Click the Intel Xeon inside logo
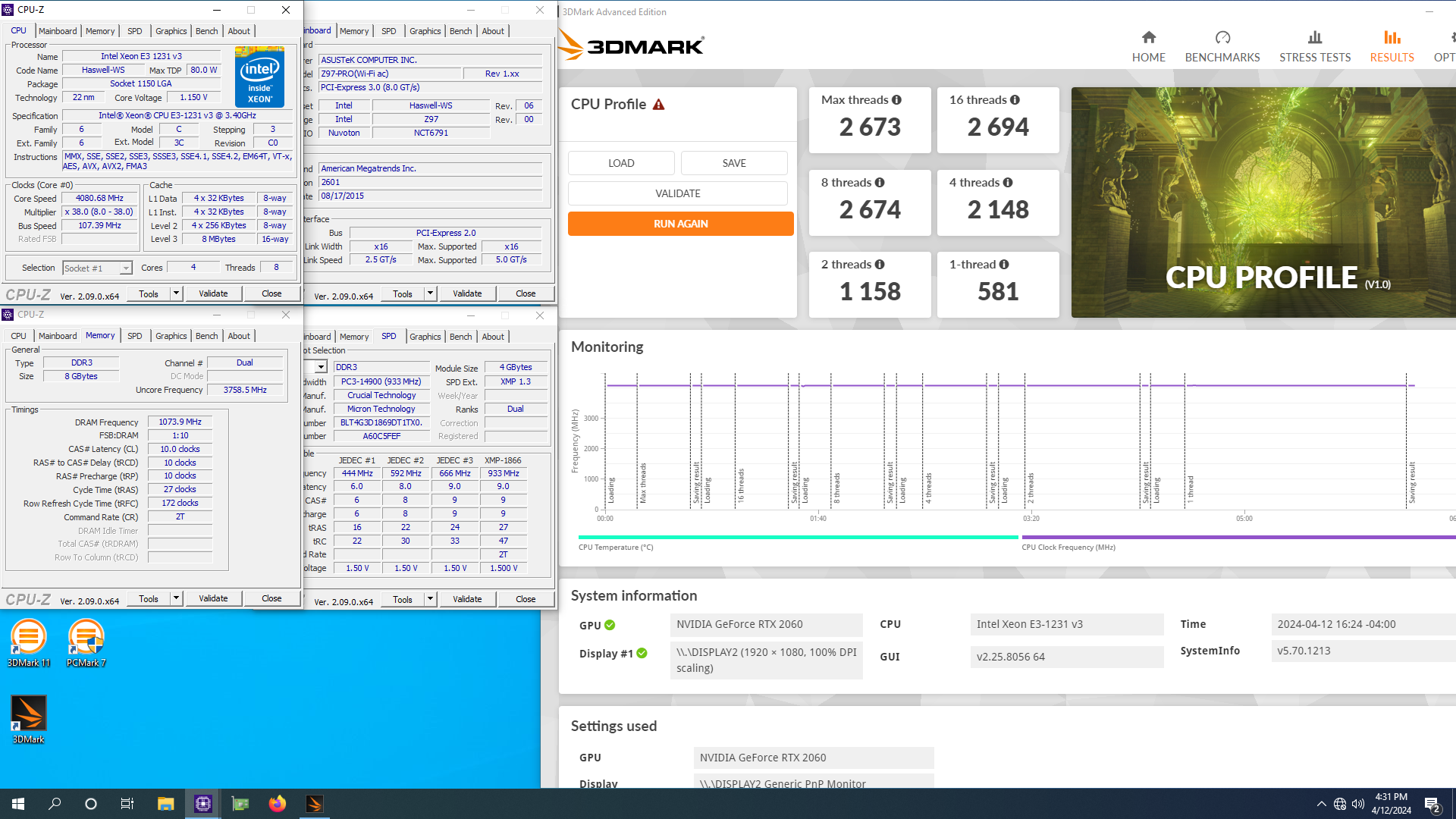The height and width of the screenshot is (819, 1456). coord(259,77)
